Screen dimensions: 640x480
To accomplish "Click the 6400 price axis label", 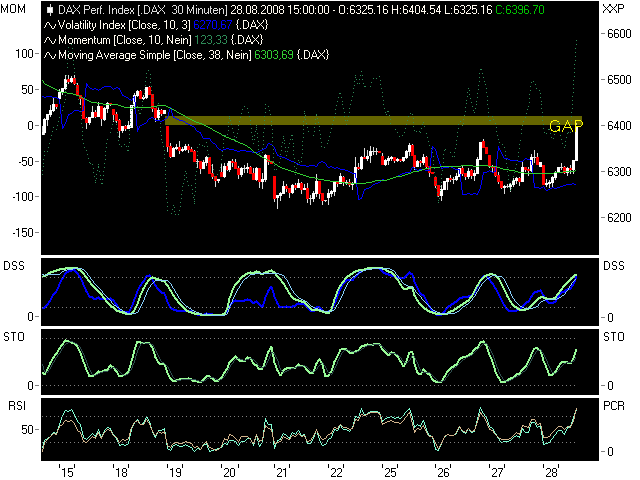I will click(619, 126).
